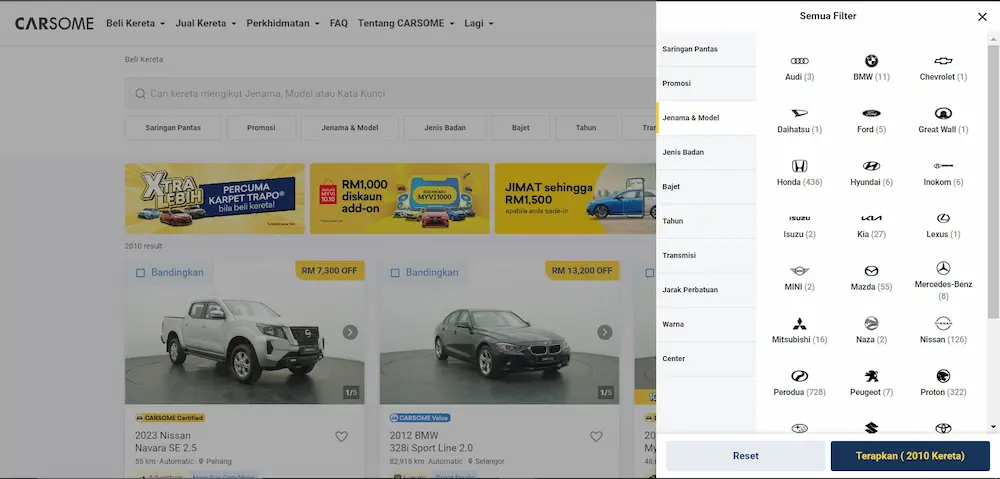The width and height of the screenshot is (1000, 479).
Task: Expand the Beli Kereta menu
Action: 135,23
